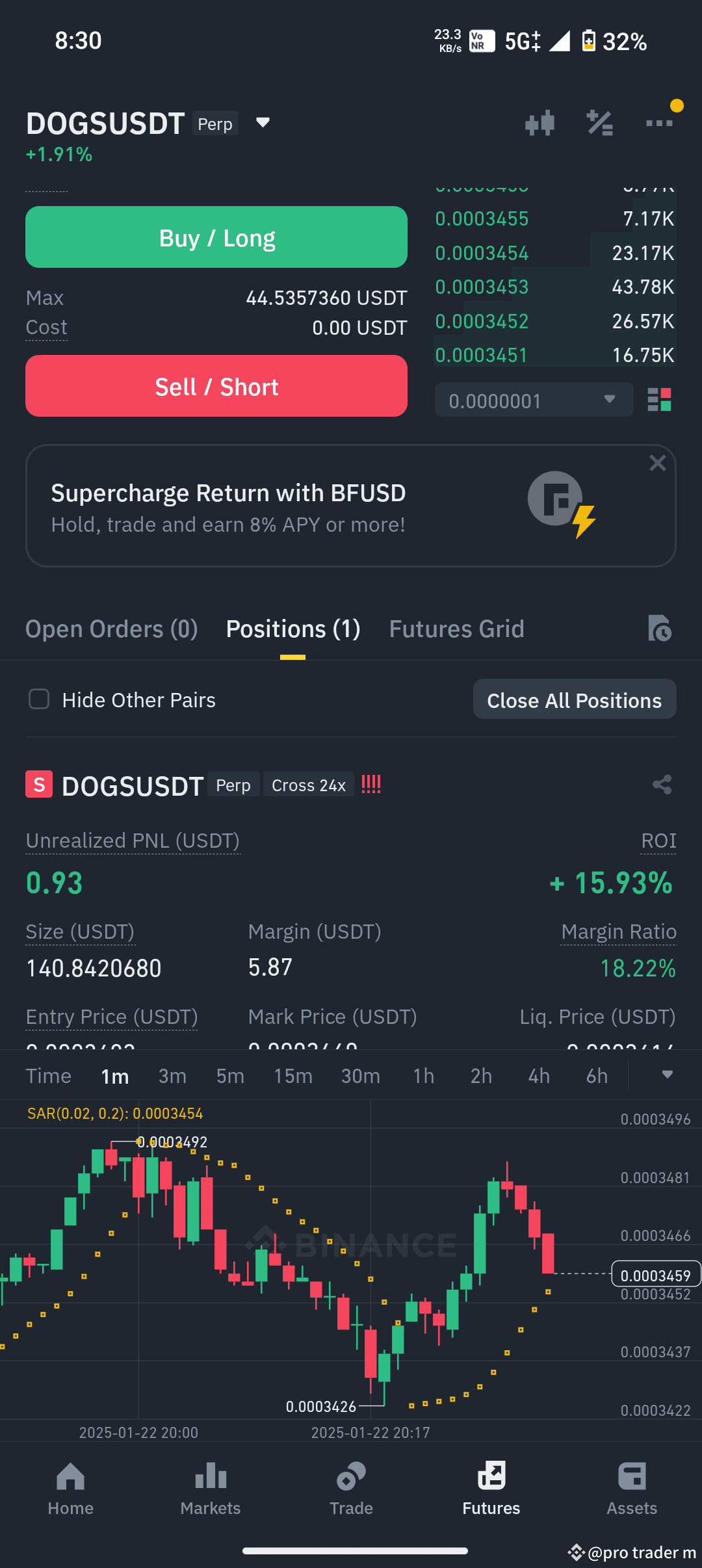Open the Trade icon in the bottom navigation
The height and width of the screenshot is (1568, 702).
pos(351,1489)
